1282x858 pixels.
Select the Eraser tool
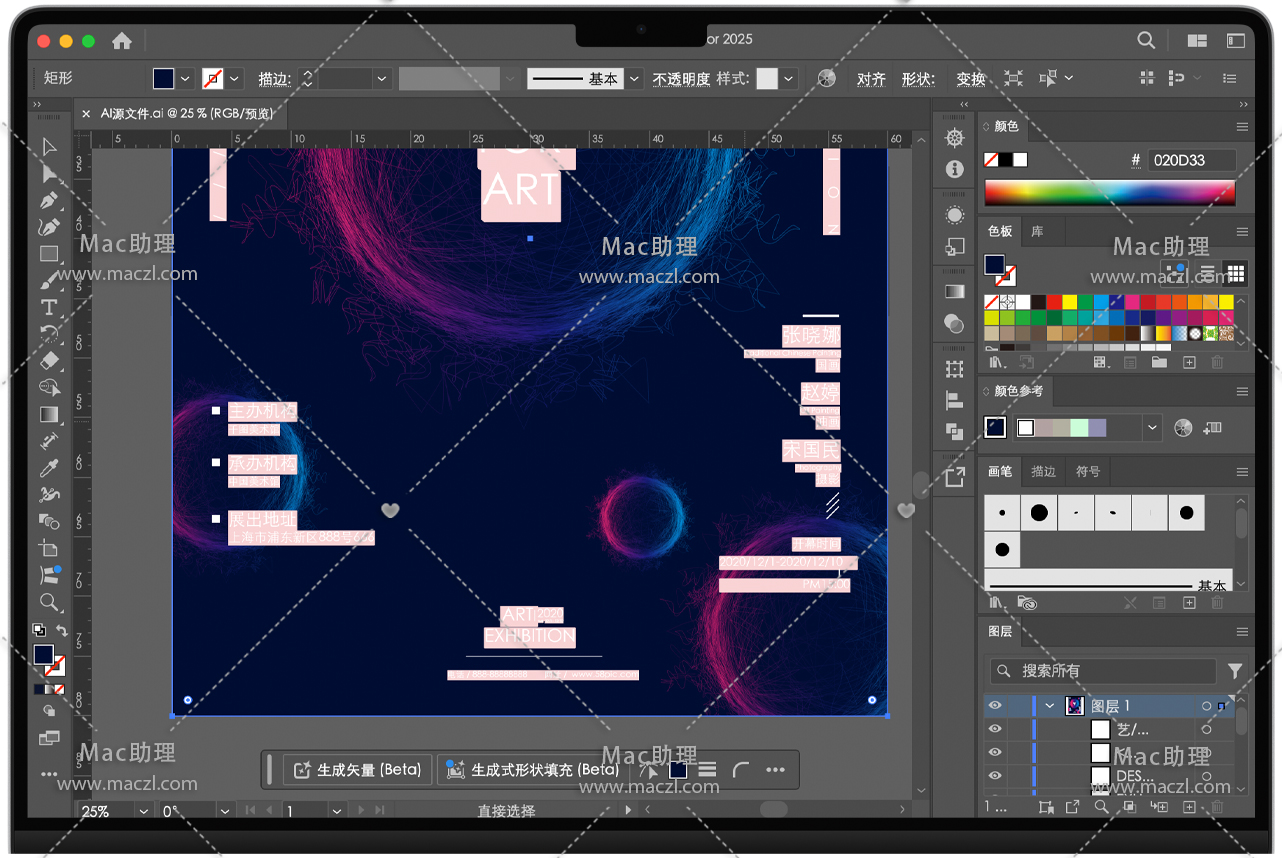tap(49, 361)
